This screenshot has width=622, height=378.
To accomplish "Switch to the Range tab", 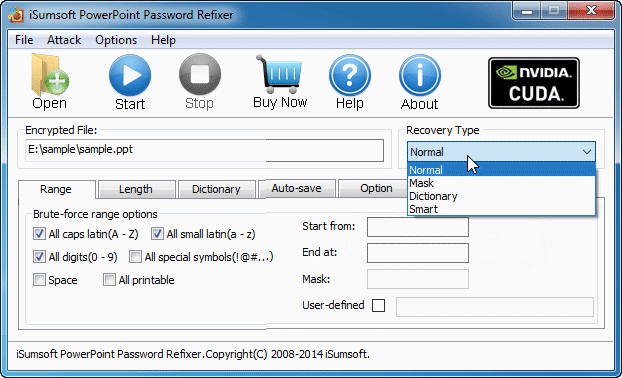I will tap(56, 189).
